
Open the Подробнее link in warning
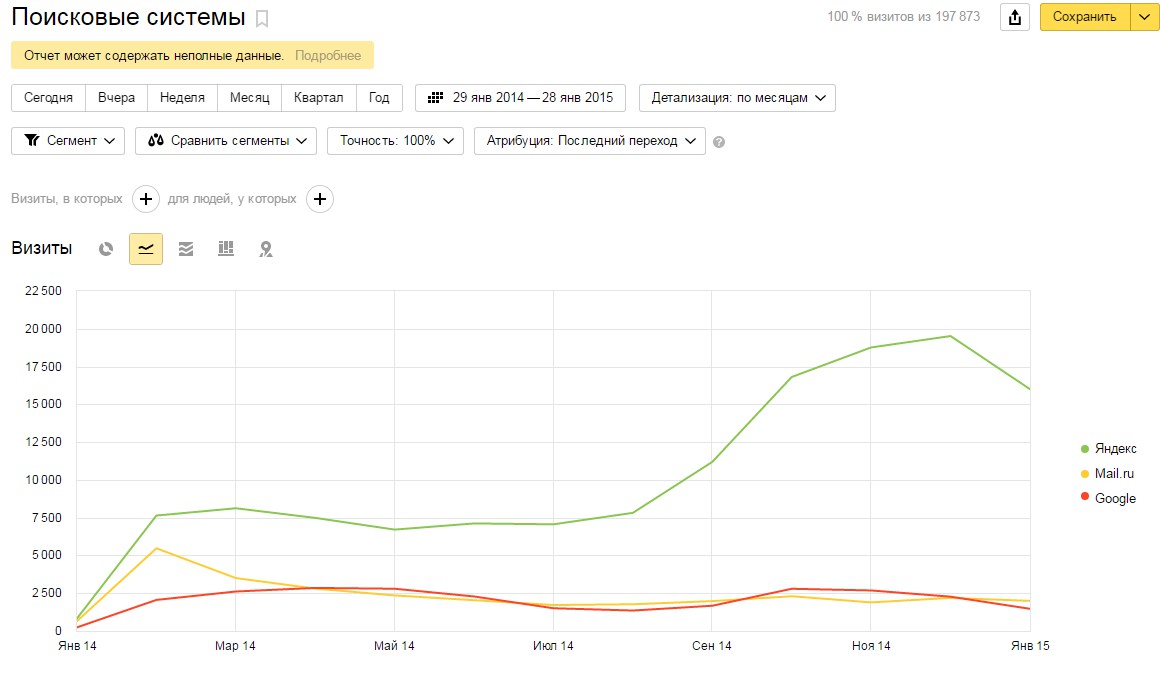coord(328,56)
